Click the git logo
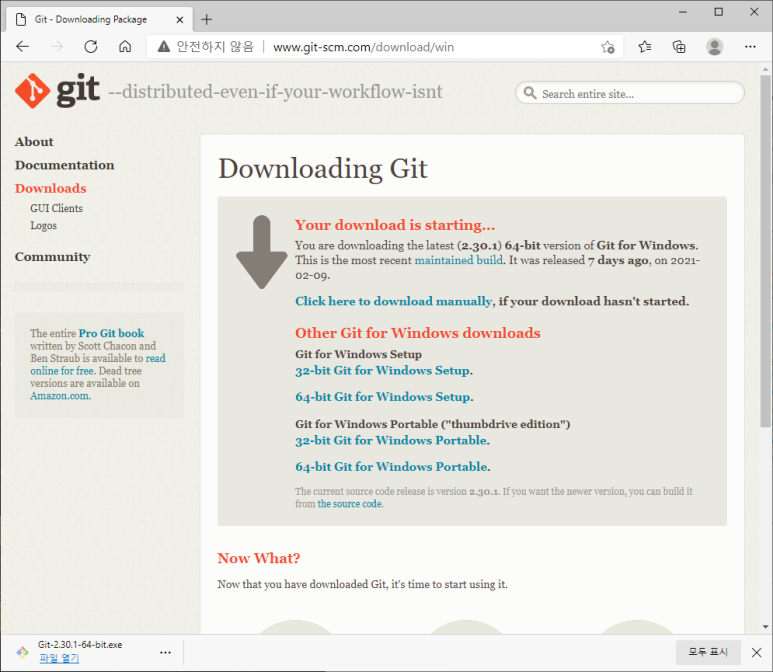773x672 pixels. click(x=57, y=91)
